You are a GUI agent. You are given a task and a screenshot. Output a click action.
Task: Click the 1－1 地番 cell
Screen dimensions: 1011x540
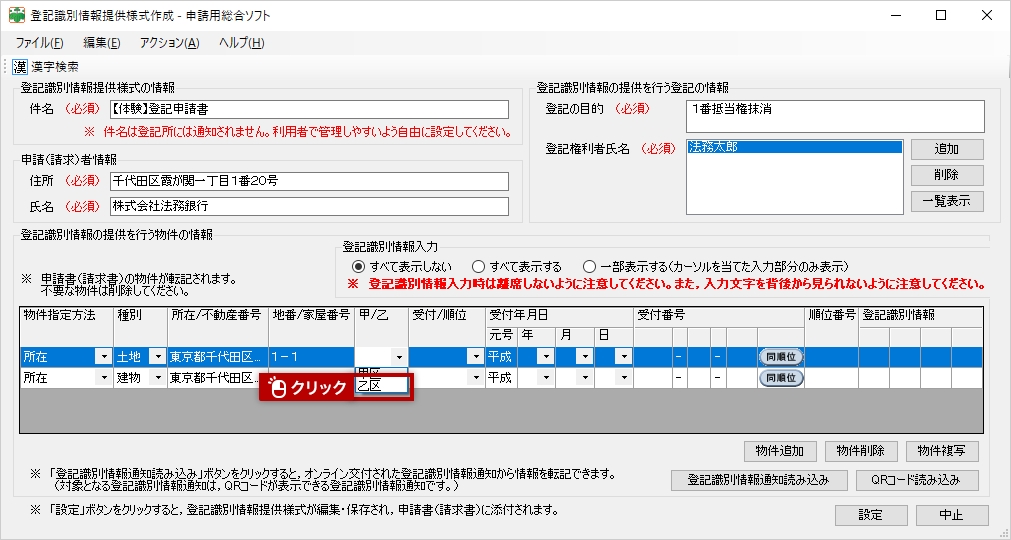[311, 357]
